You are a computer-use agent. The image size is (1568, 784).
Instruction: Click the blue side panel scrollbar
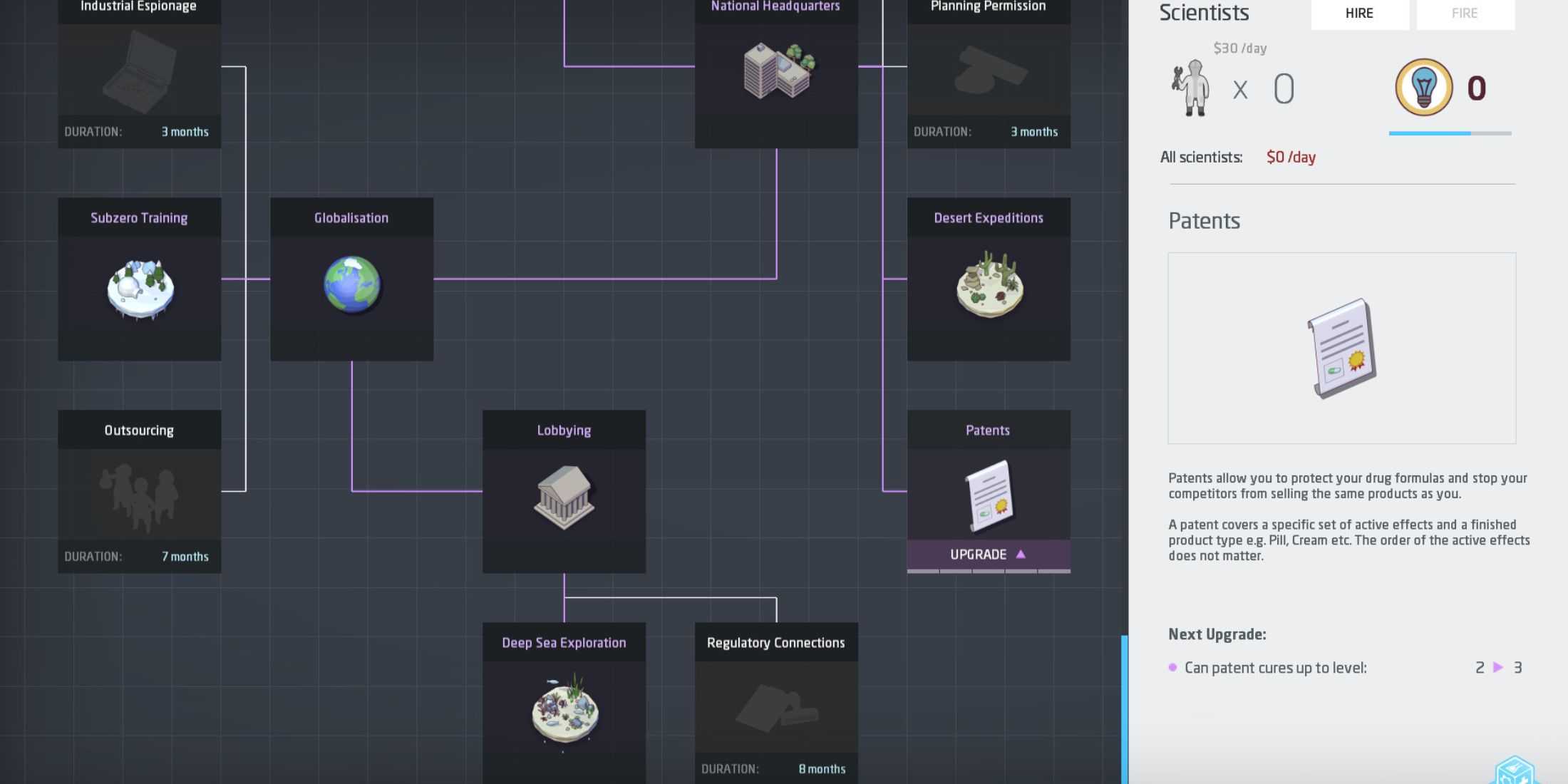point(1125,710)
